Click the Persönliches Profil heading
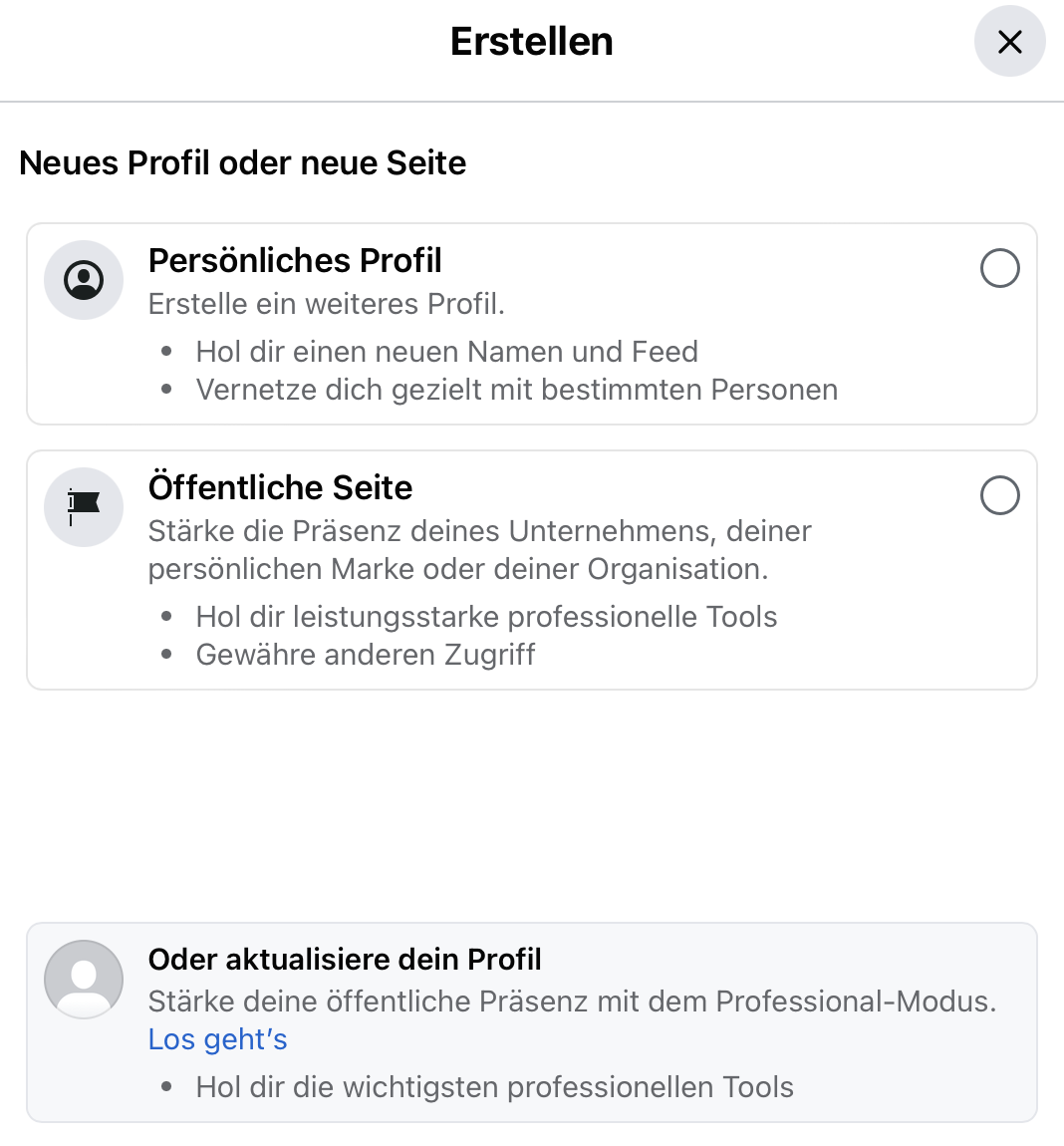The height and width of the screenshot is (1146, 1064). 295,261
